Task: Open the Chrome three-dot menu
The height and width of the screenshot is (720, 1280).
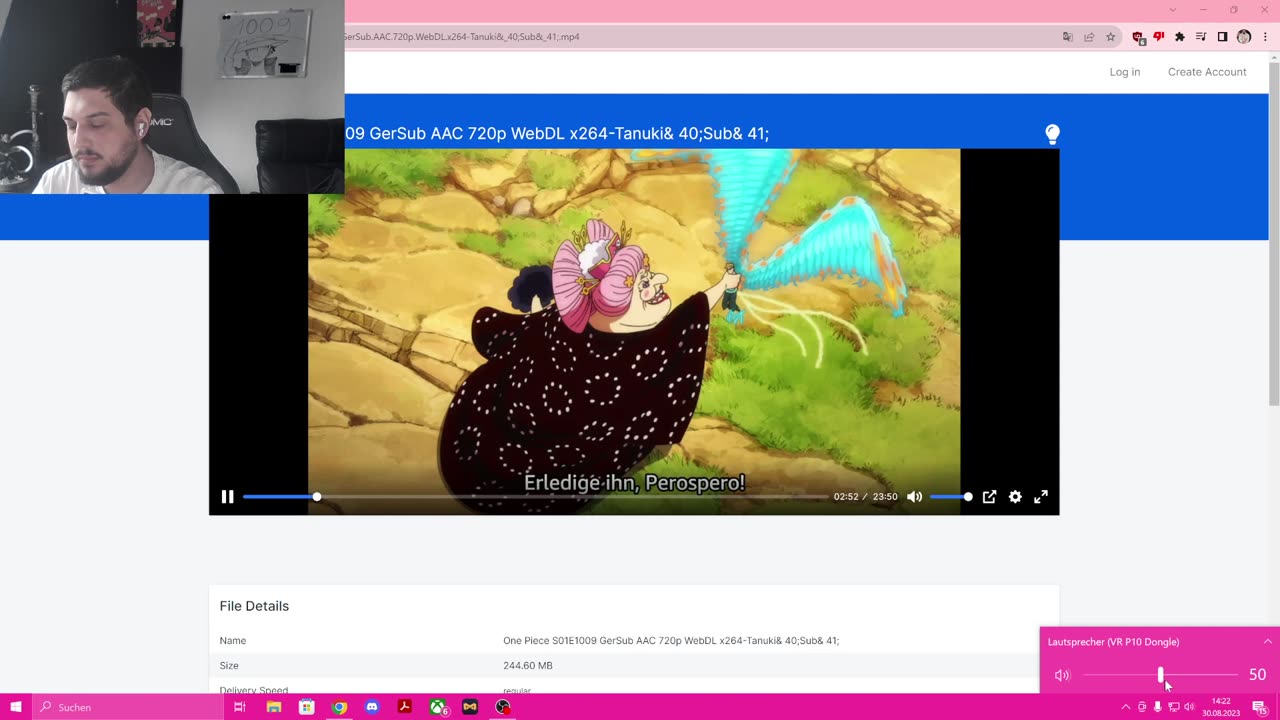Action: click(1265, 37)
